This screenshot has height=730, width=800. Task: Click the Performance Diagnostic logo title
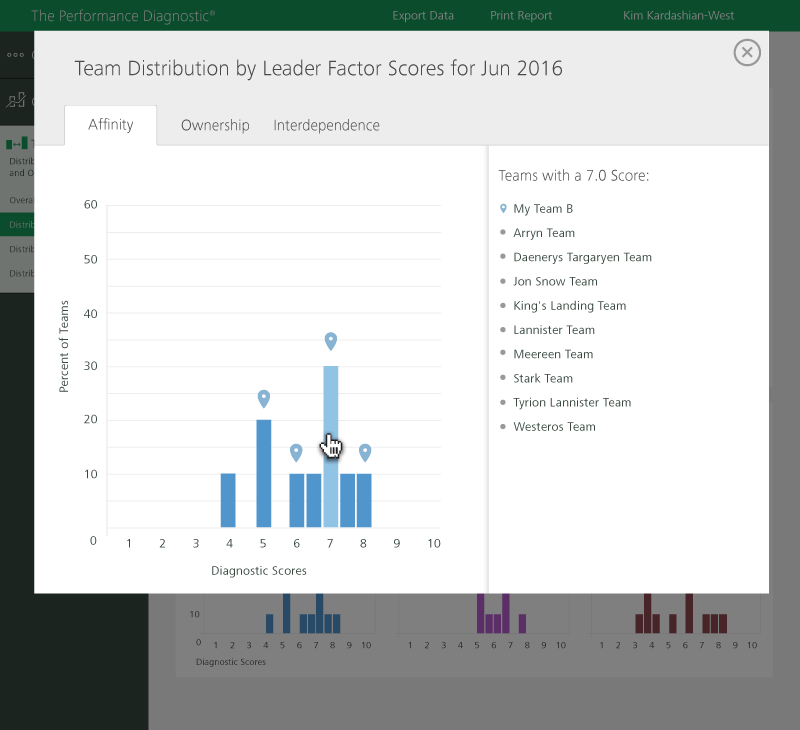pyautogui.click(x=122, y=16)
